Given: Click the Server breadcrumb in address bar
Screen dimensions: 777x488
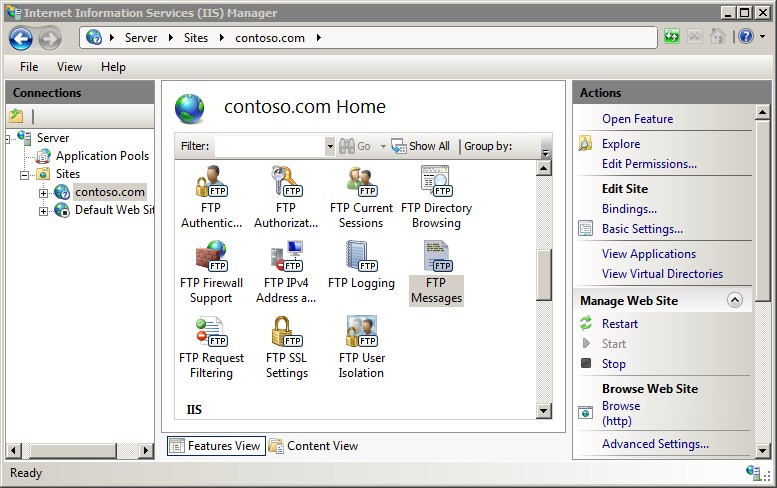Looking at the screenshot, I should 141,38.
